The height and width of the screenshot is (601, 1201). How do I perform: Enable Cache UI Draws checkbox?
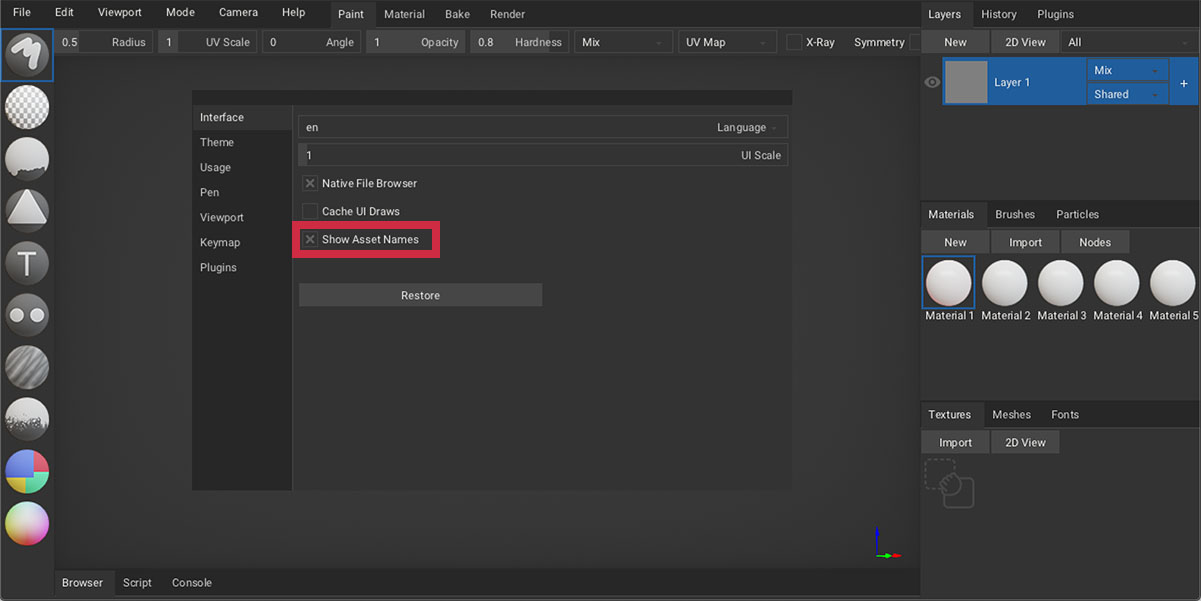[x=310, y=211]
